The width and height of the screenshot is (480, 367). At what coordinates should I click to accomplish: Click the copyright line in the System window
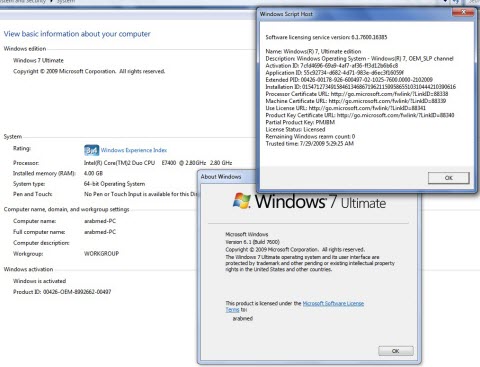point(89,71)
